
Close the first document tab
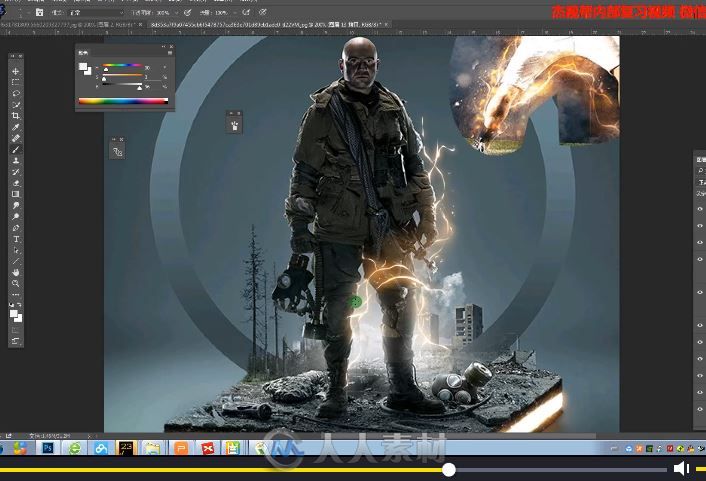pos(141,24)
